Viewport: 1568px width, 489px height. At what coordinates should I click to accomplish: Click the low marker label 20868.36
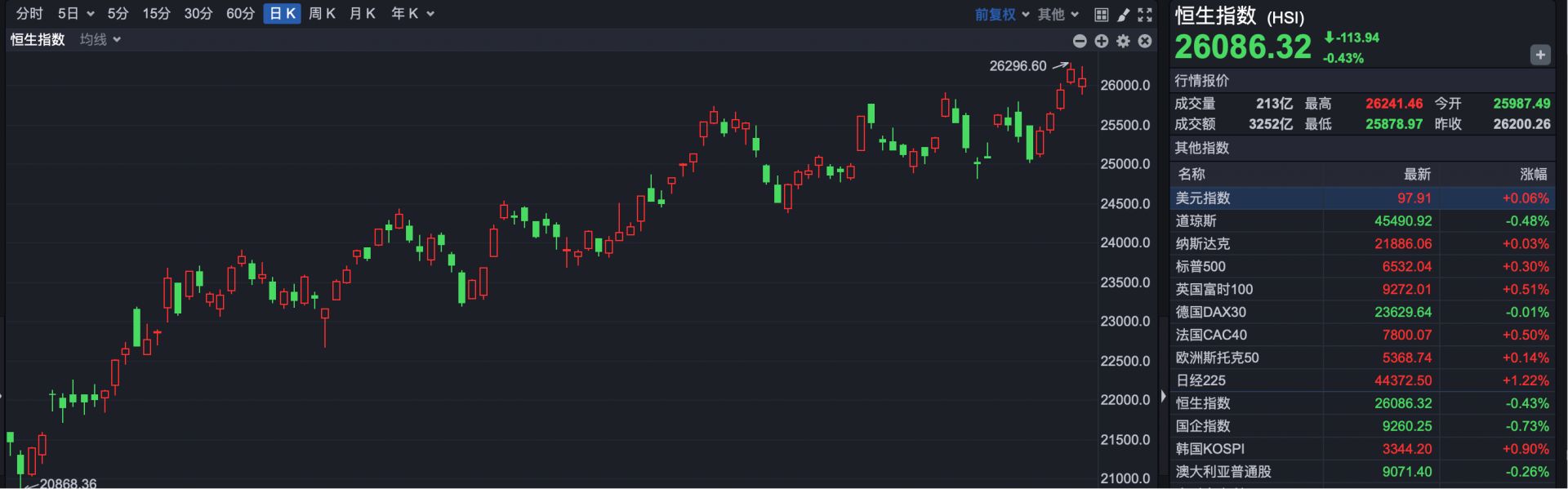click(68, 483)
